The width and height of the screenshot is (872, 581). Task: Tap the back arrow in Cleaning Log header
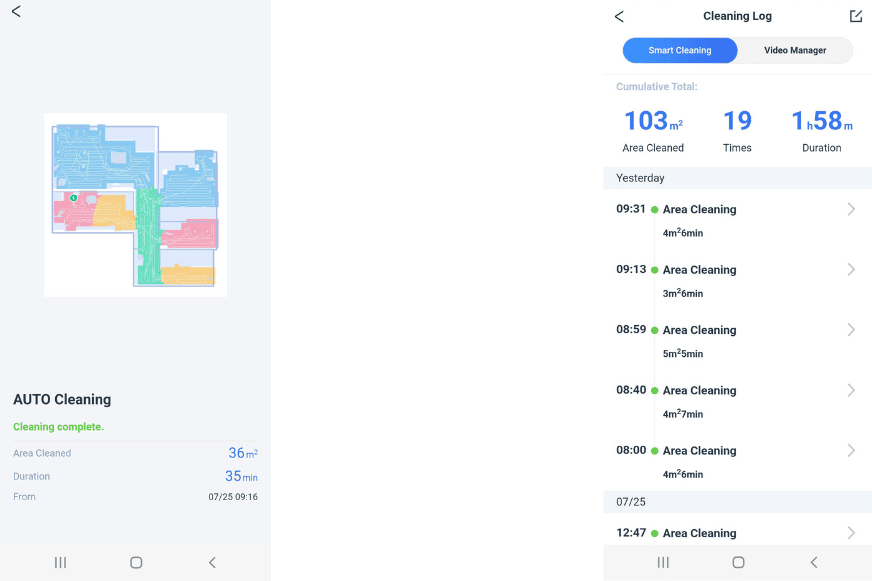click(x=619, y=17)
